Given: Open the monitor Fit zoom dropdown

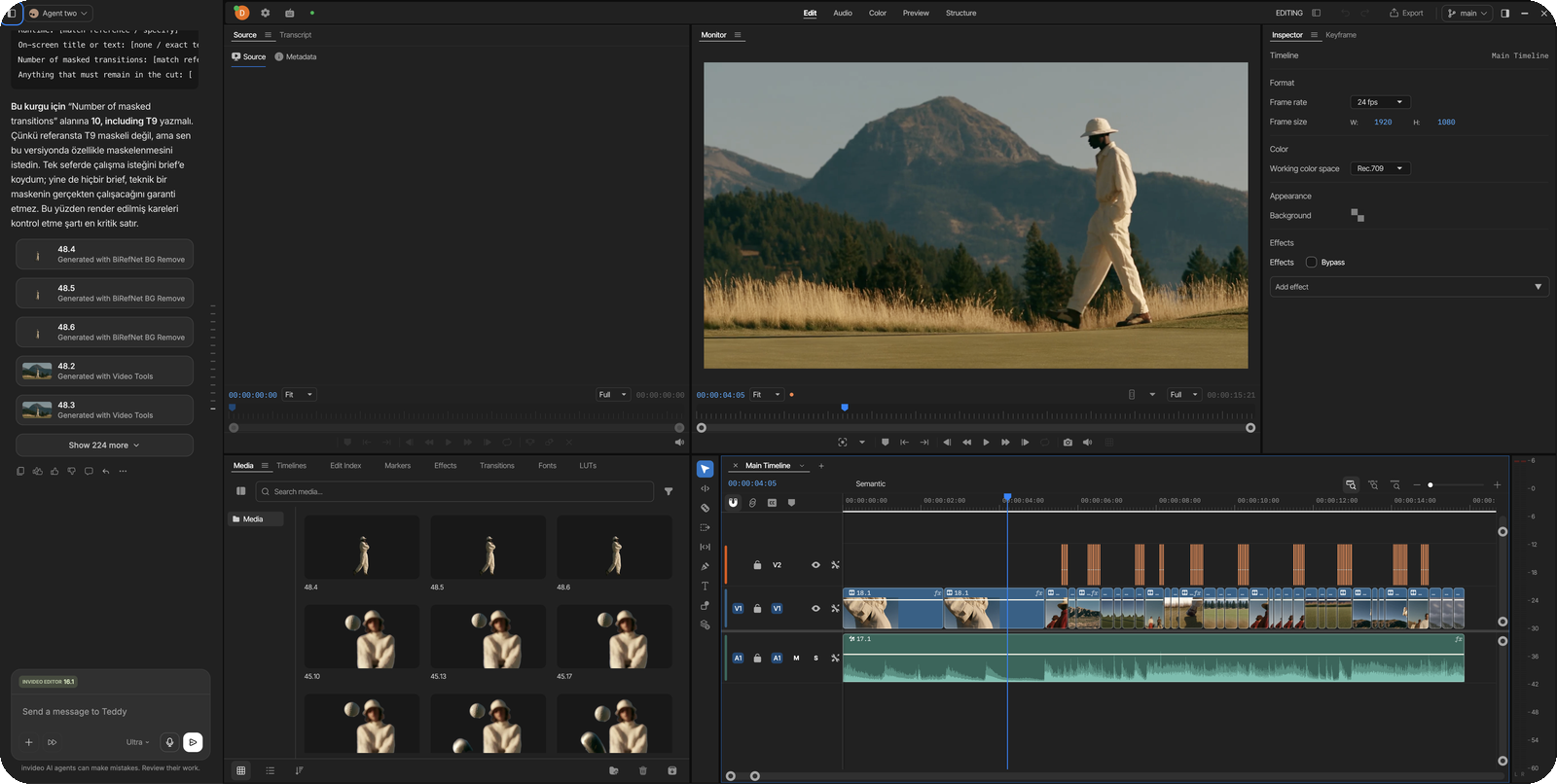Looking at the screenshot, I should click(x=767, y=395).
